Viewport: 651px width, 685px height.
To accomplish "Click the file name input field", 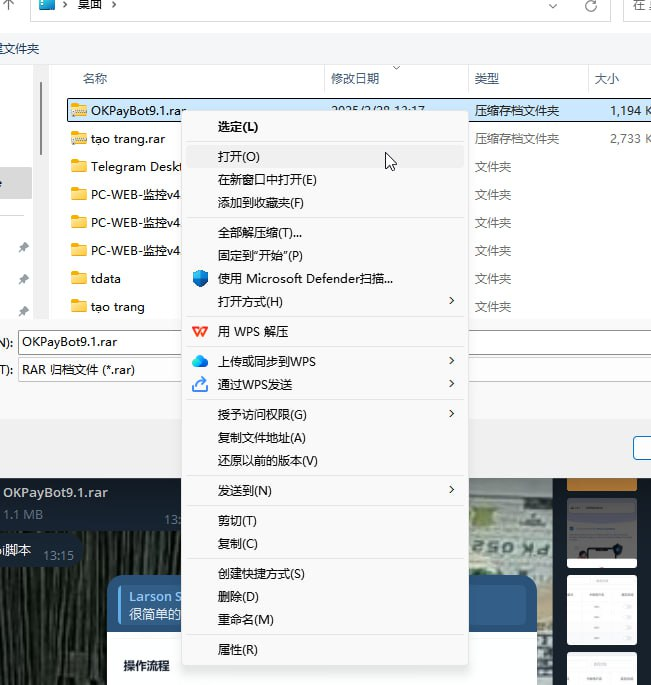I will point(100,342).
